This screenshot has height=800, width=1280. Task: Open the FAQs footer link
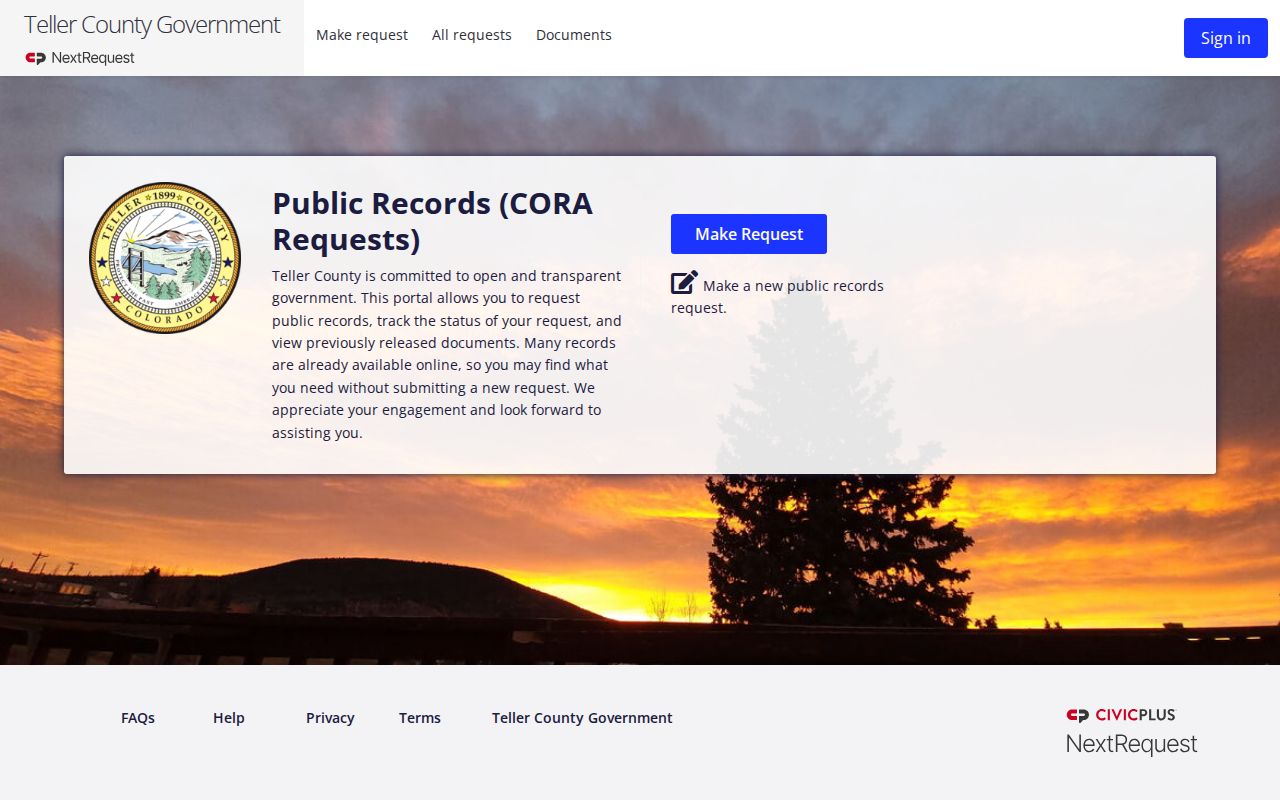click(138, 718)
